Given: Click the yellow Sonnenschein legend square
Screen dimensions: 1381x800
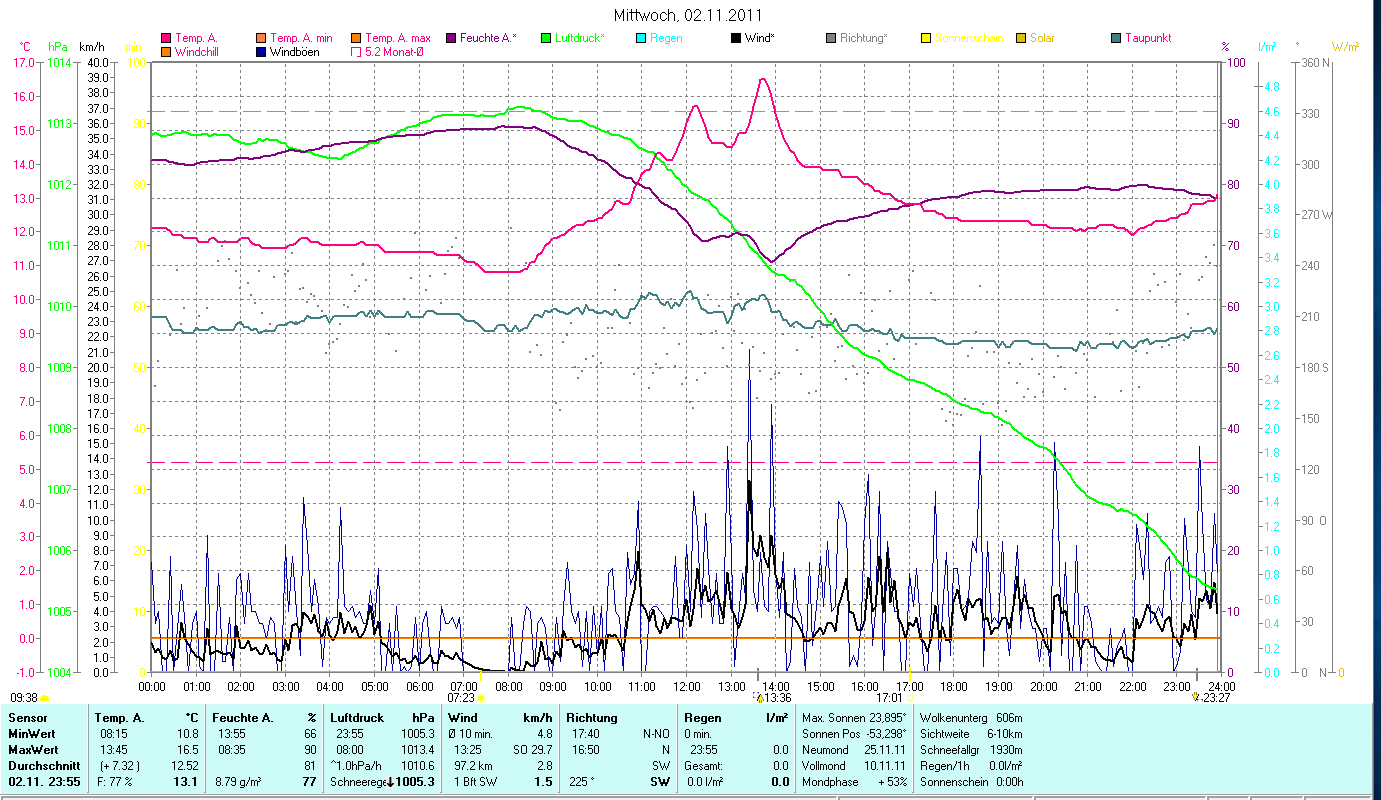Looking at the screenshot, I should 925,38.
